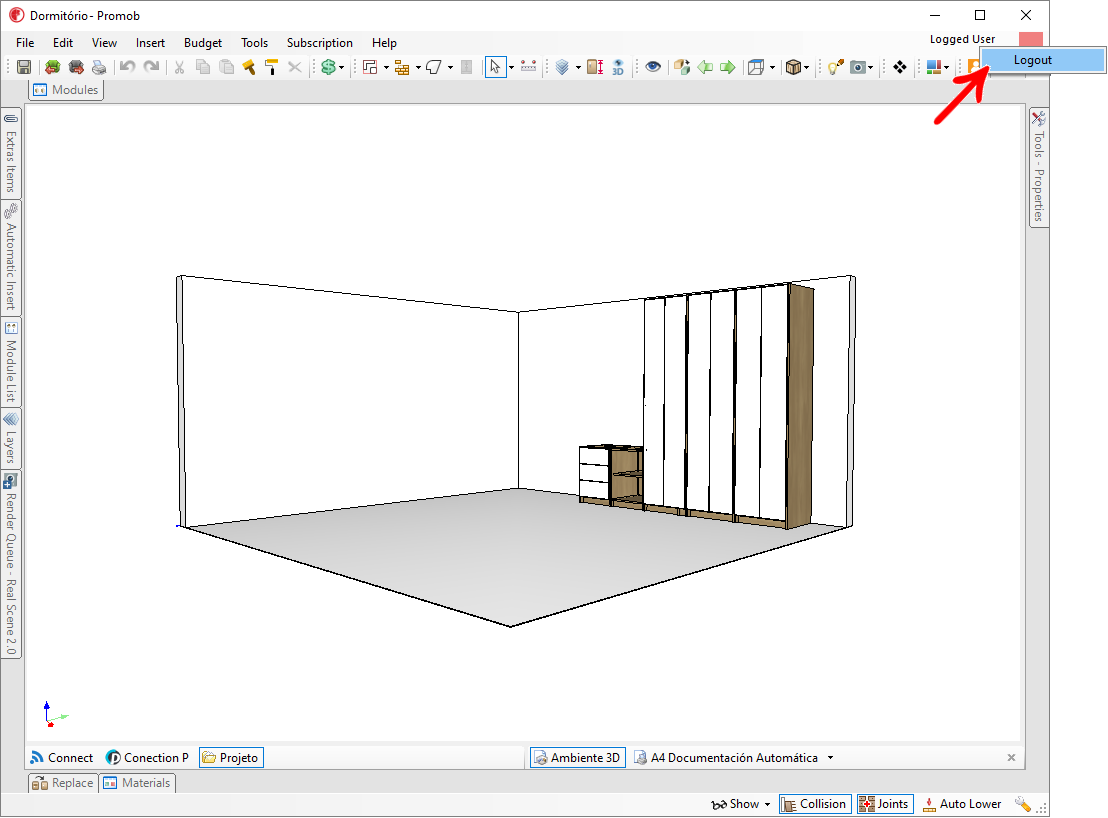The image size is (1108, 818).
Task: Toggle the Collision option
Action: pos(815,804)
